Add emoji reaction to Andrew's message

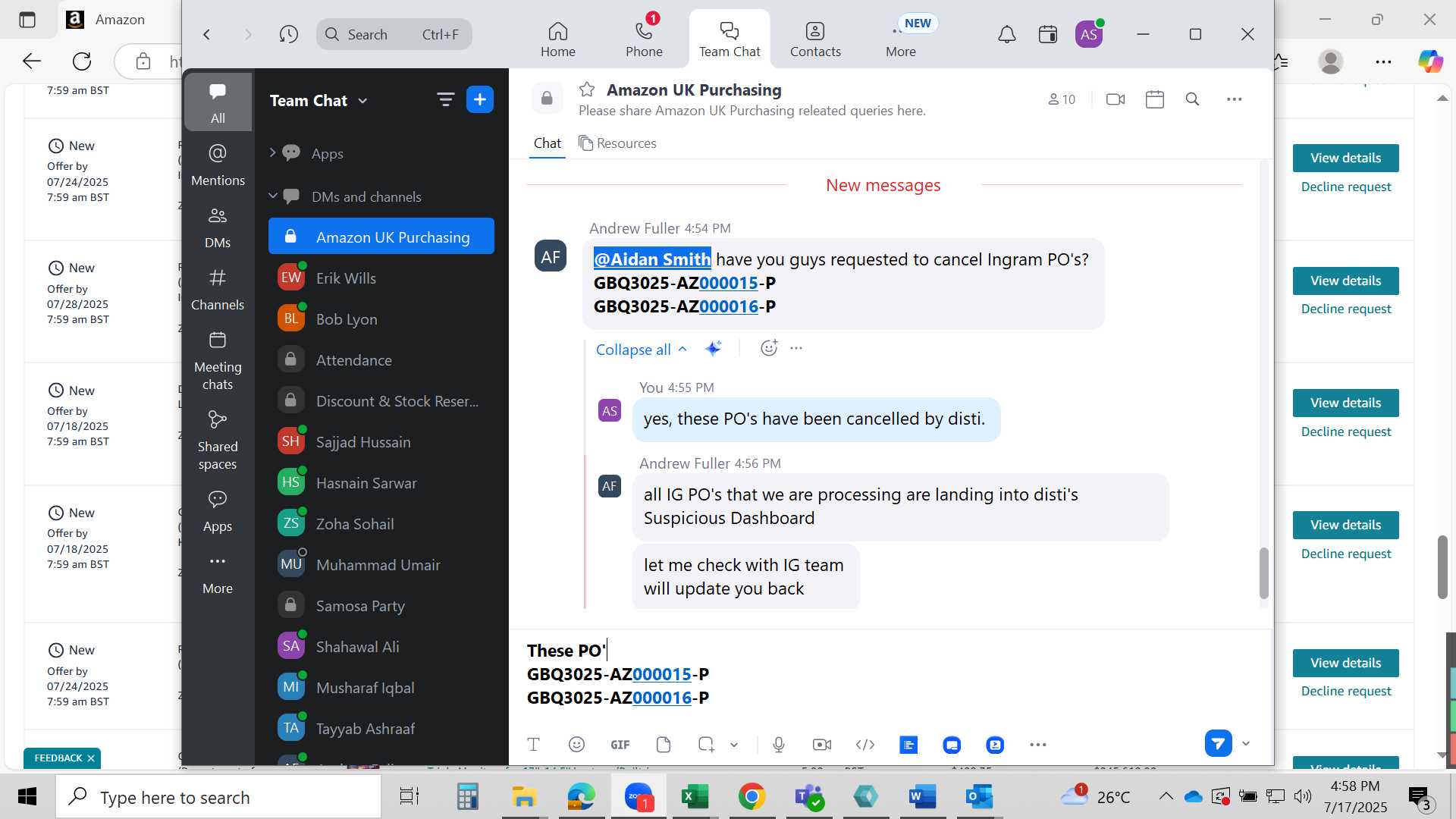[769, 348]
